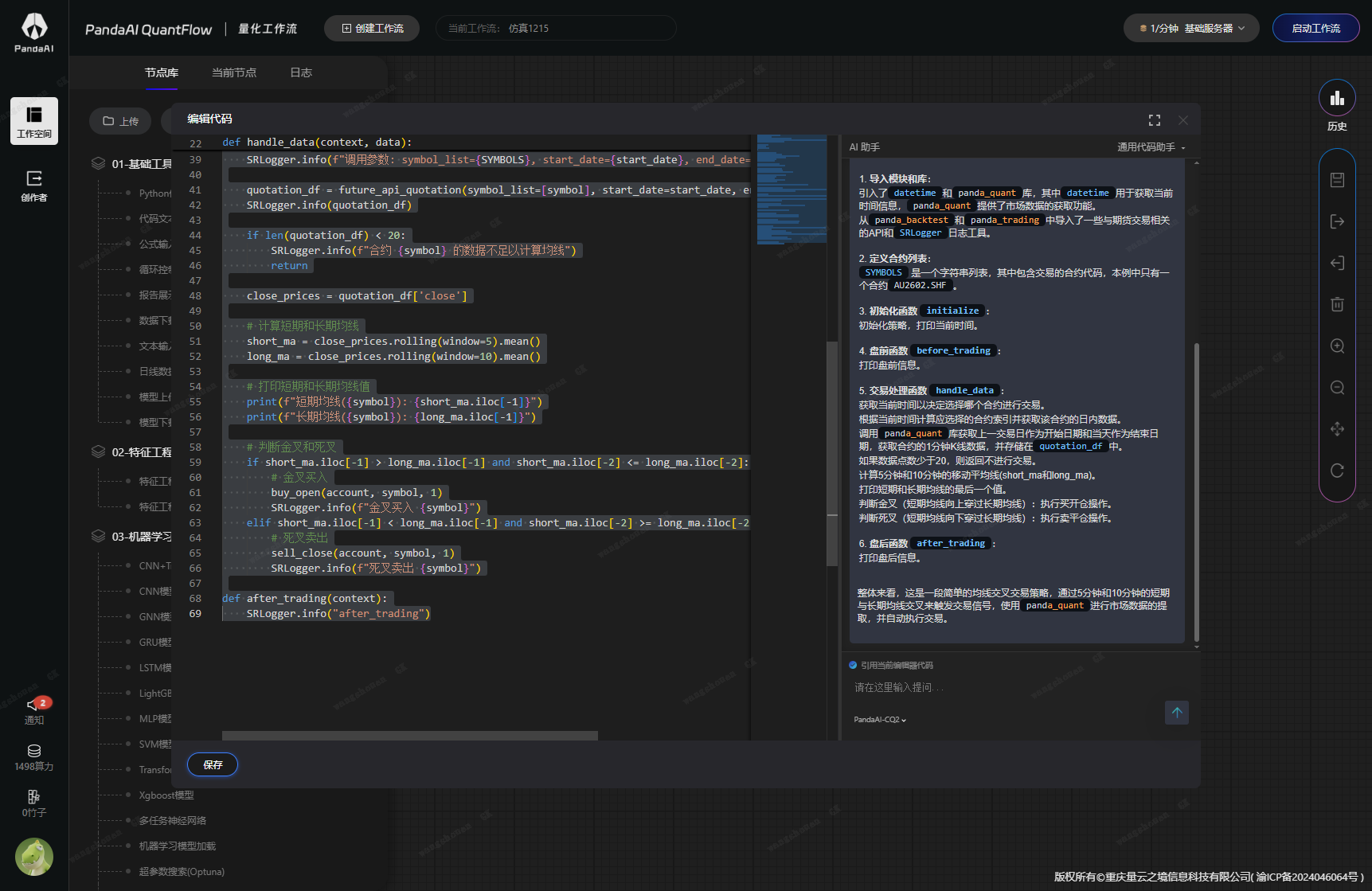1372x891 pixels.
Task: Click the code editor horizontal scrollbar
Action: [410, 736]
